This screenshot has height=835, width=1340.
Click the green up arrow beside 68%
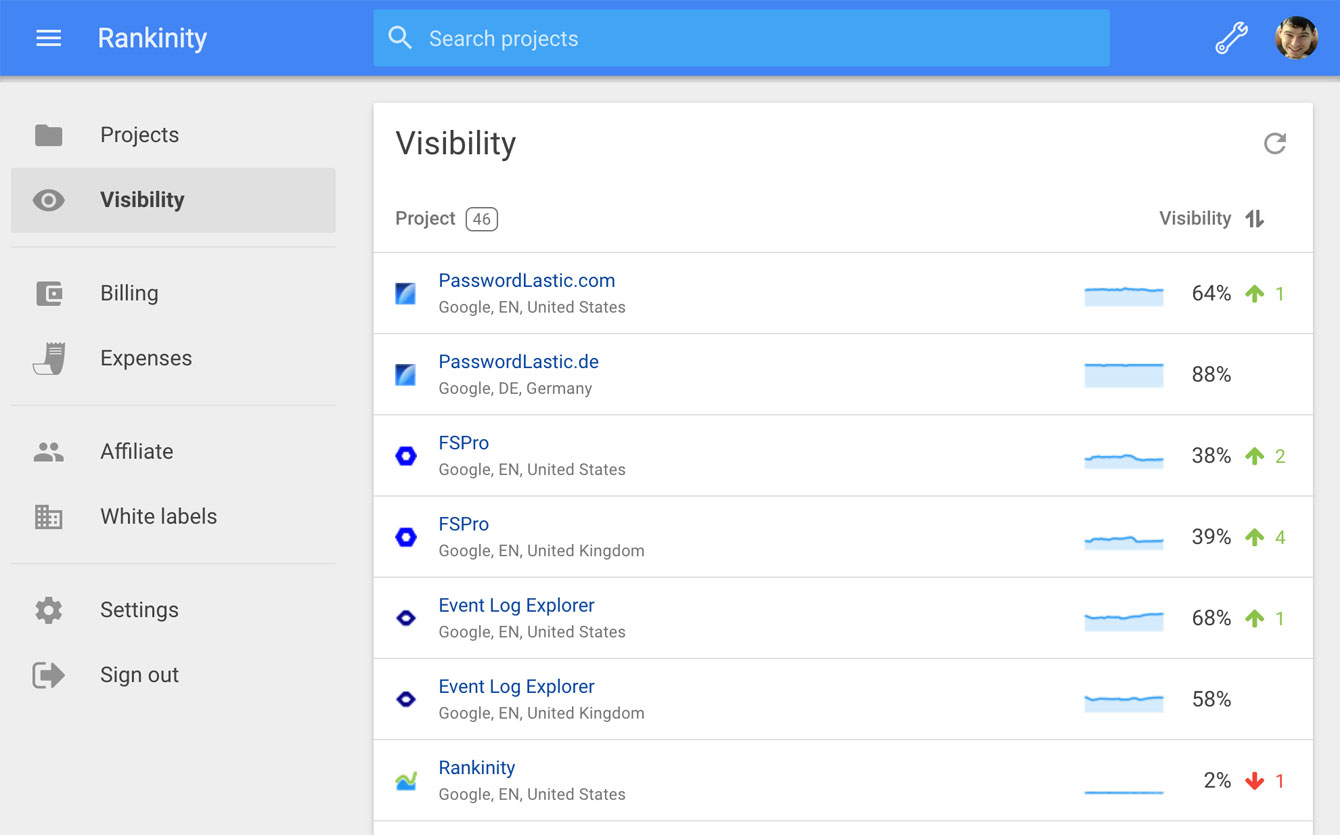(x=1254, y=618)
